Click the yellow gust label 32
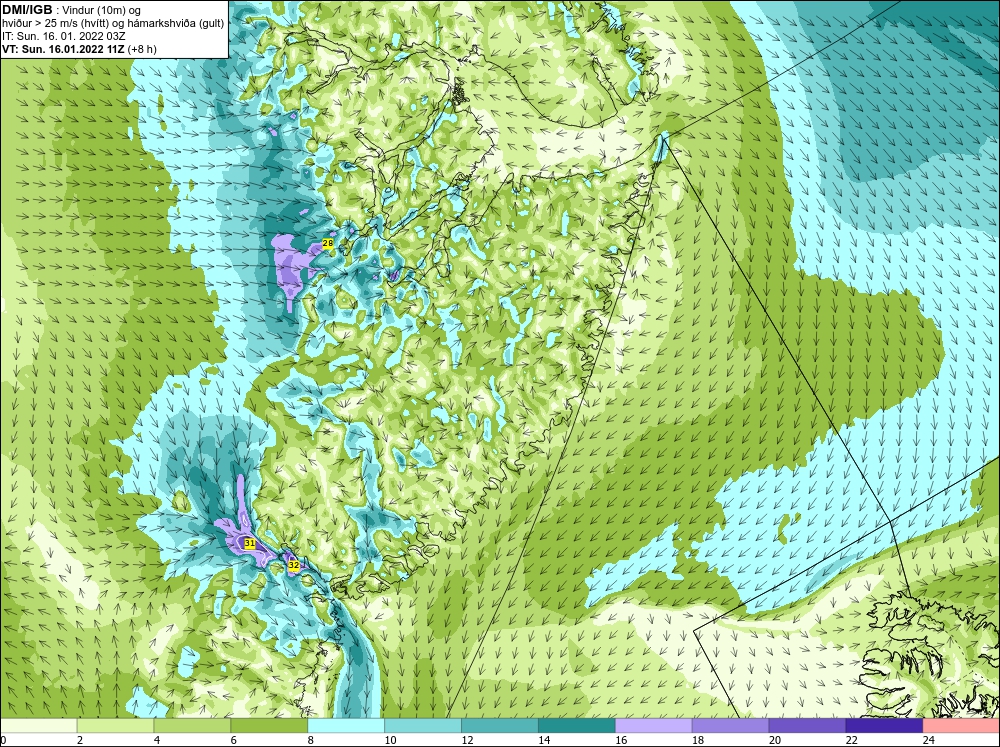The width and height of the screenshot is (1000, 747). (x=293, y=565)
